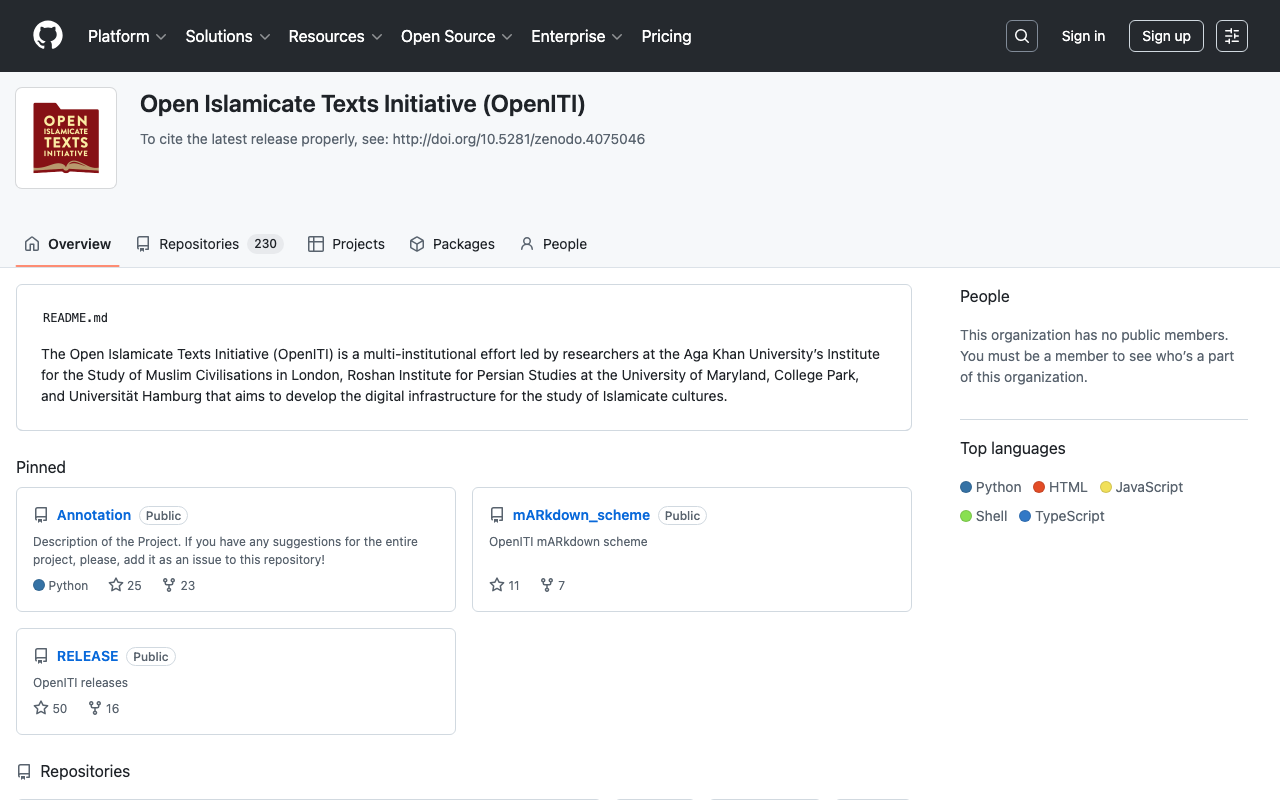Switch to the Projects tab
Screen dimensions: 1280x800
click(346, 243)
